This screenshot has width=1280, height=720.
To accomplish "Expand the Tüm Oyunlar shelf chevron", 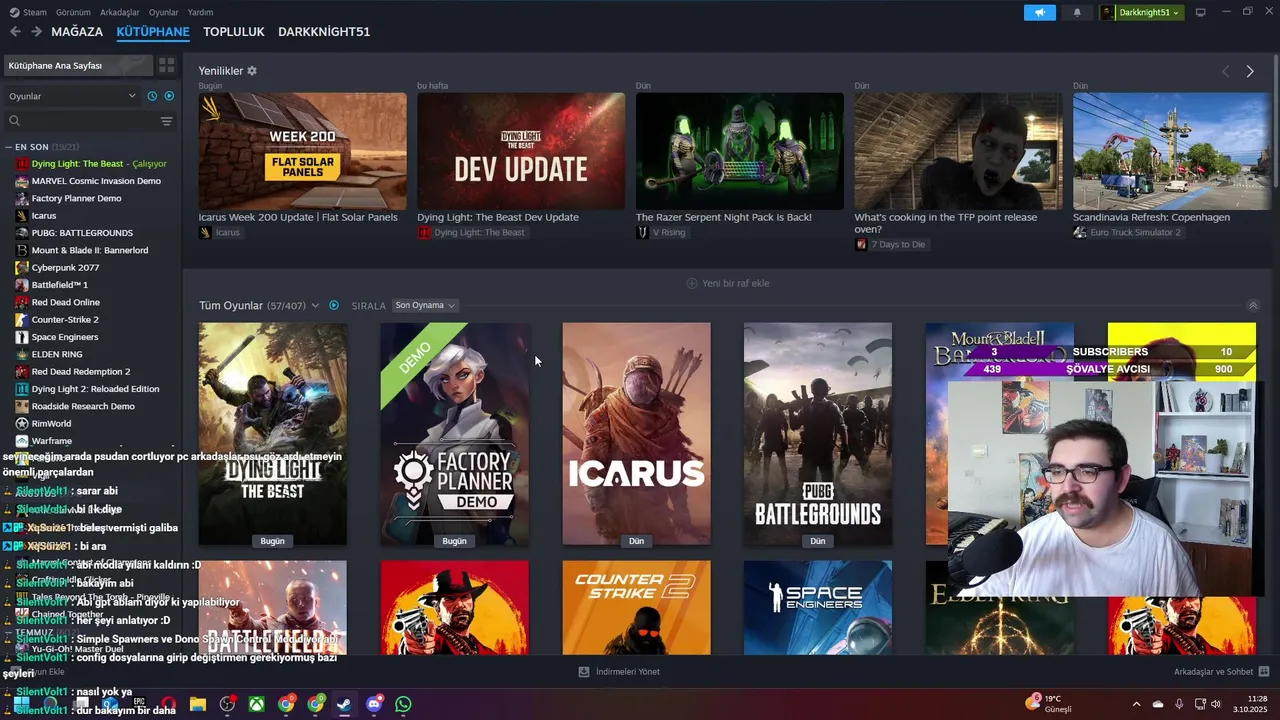I will [315, 305].
